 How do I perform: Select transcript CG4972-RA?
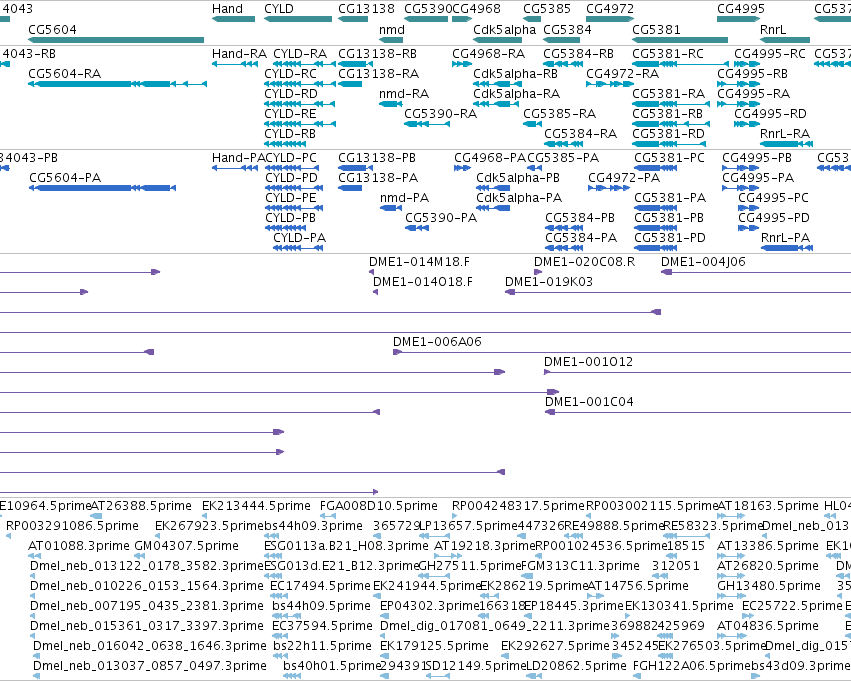tap(623, 74)
